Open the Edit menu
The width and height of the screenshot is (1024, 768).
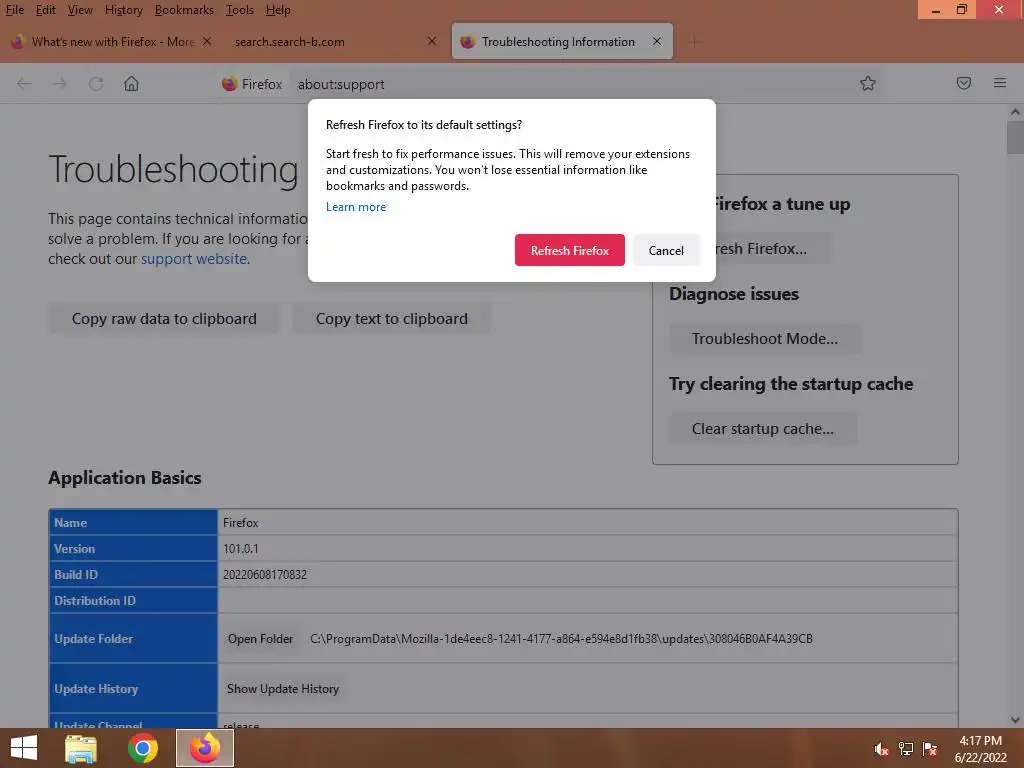[46, 10]
